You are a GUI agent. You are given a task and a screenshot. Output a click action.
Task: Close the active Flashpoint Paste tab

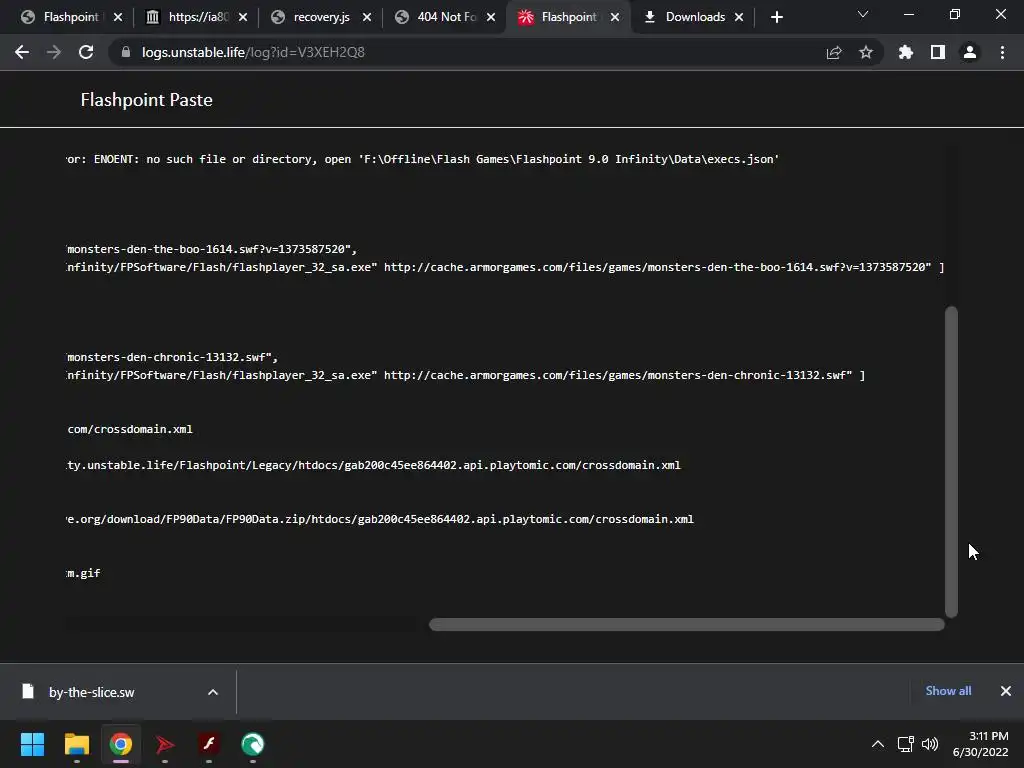(x=615, y=17)
